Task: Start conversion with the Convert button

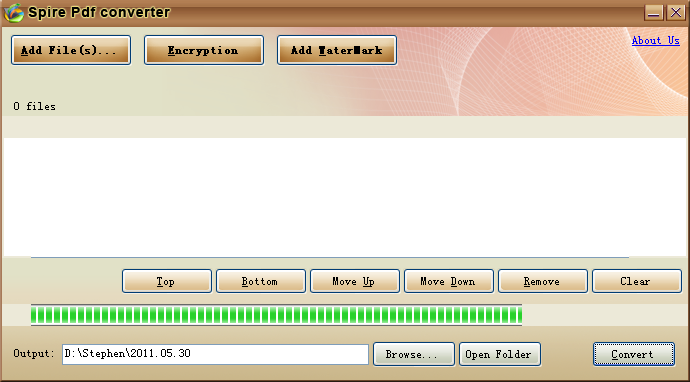Action: (x=634, y=354)
